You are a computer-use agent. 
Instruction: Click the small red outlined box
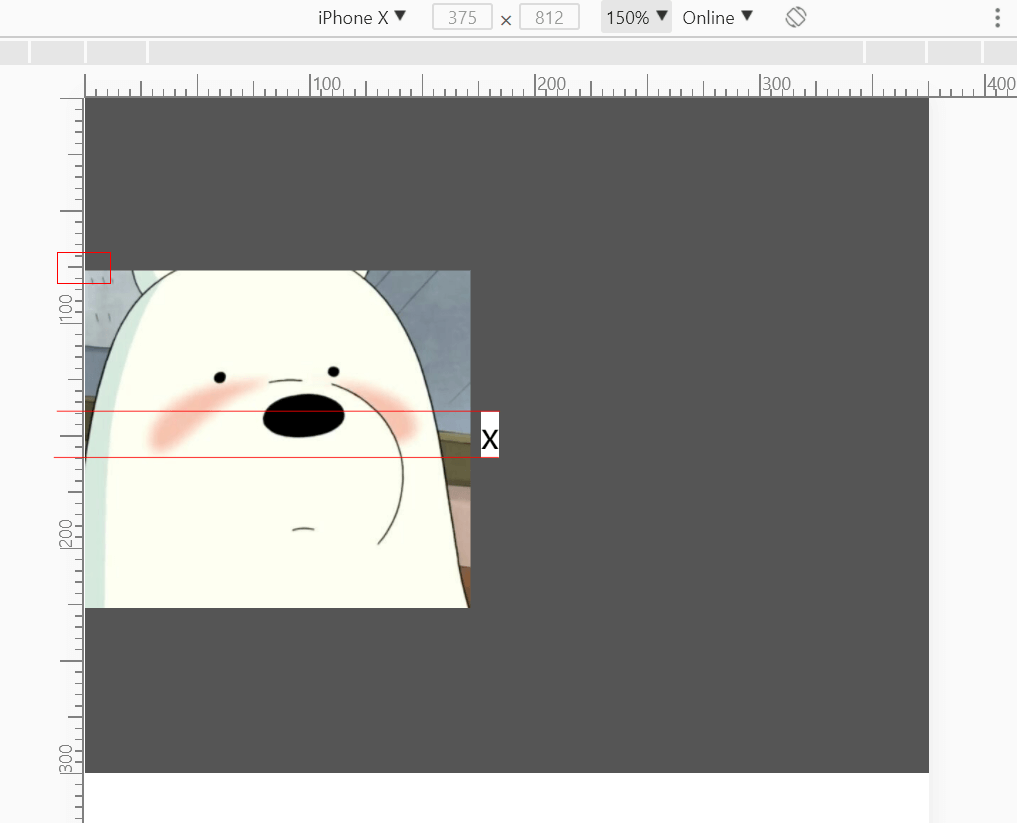tap(84, 267)
